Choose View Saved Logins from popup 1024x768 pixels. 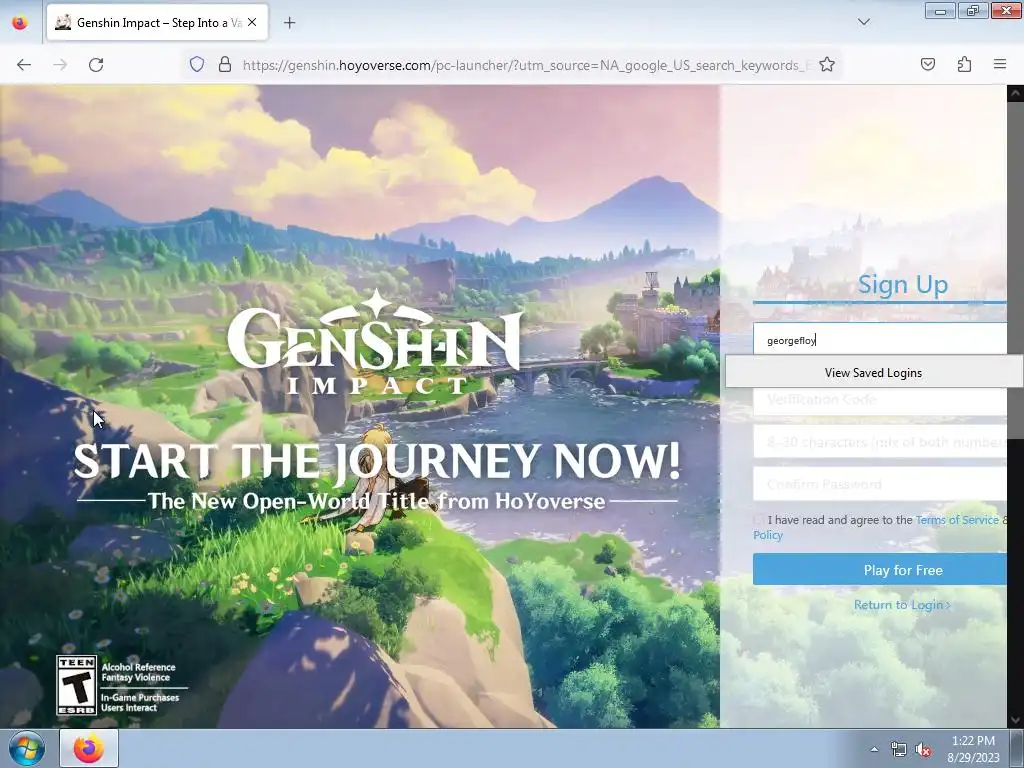(873, 372)
